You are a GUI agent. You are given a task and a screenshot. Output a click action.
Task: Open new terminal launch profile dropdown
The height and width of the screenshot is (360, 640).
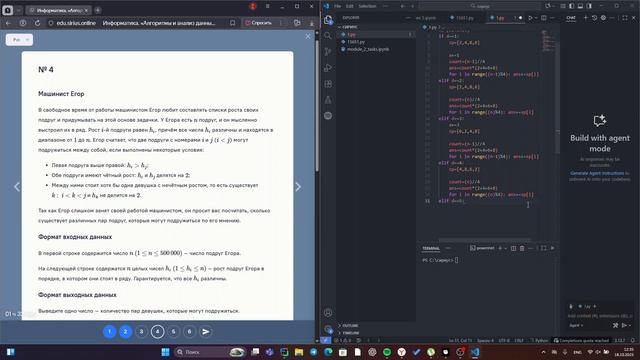(505, 248)
